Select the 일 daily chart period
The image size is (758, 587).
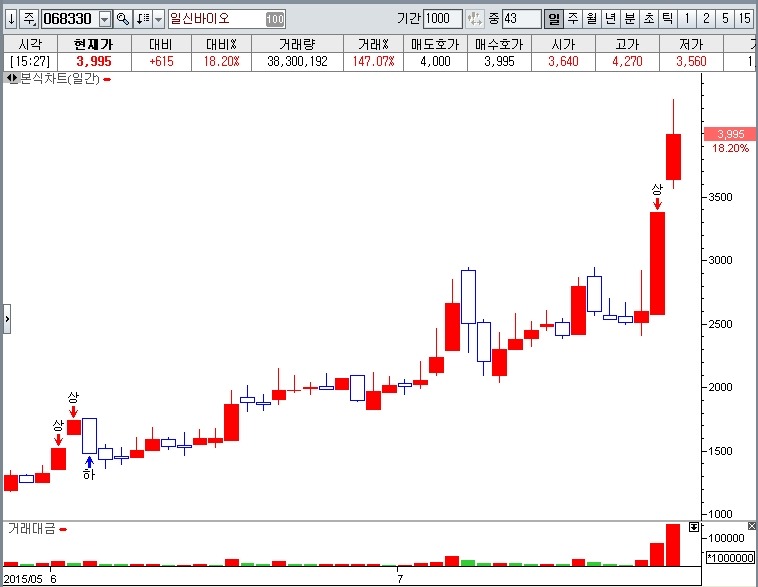(554, 19)
